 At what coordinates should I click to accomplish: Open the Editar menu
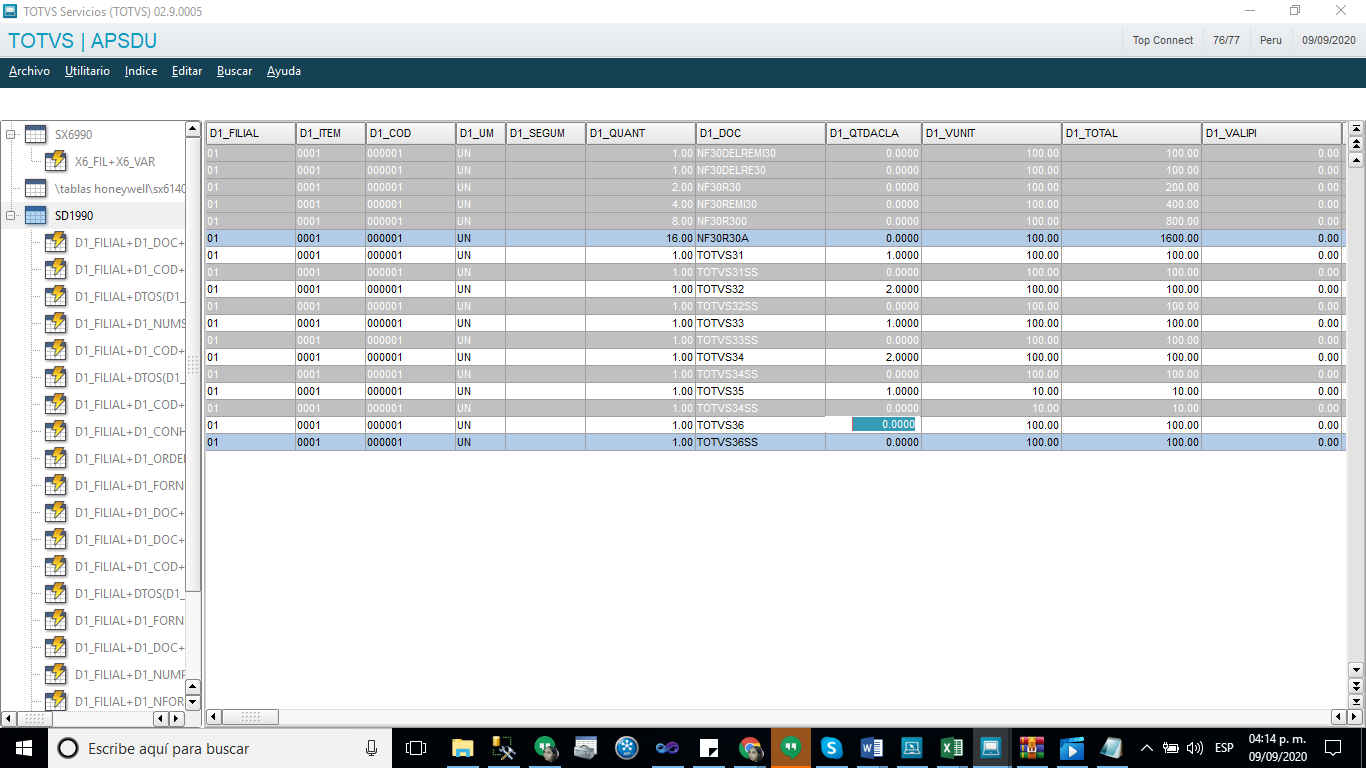pyautogui.click(x=187, y=71)
